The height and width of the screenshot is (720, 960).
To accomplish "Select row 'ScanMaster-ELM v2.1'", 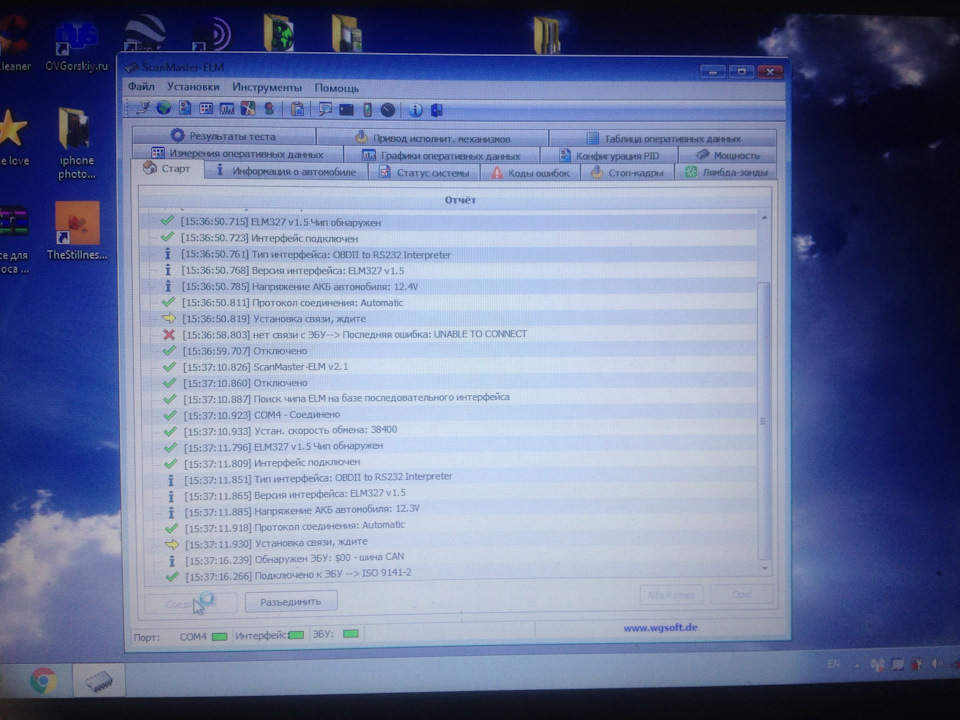I will tap(450, 367).
